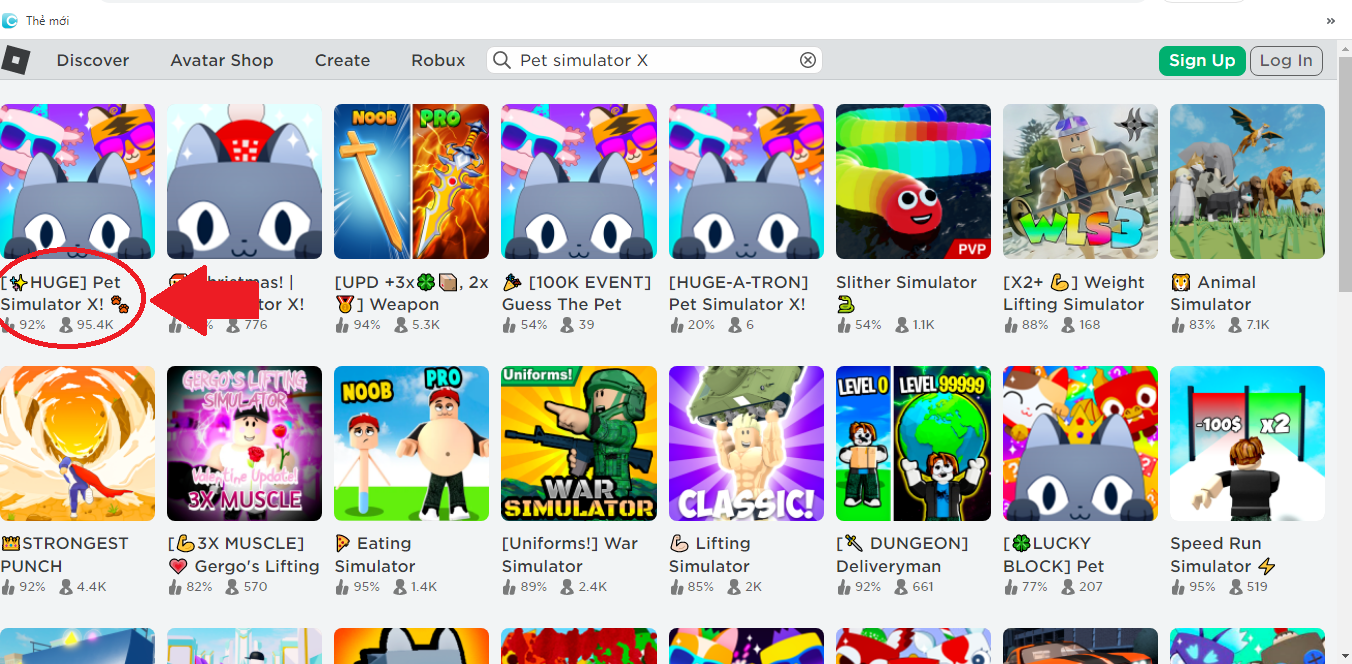Click '[100K EVENT] Guess The Pet' title
1352x664 pixels.
tap(576, 293)
